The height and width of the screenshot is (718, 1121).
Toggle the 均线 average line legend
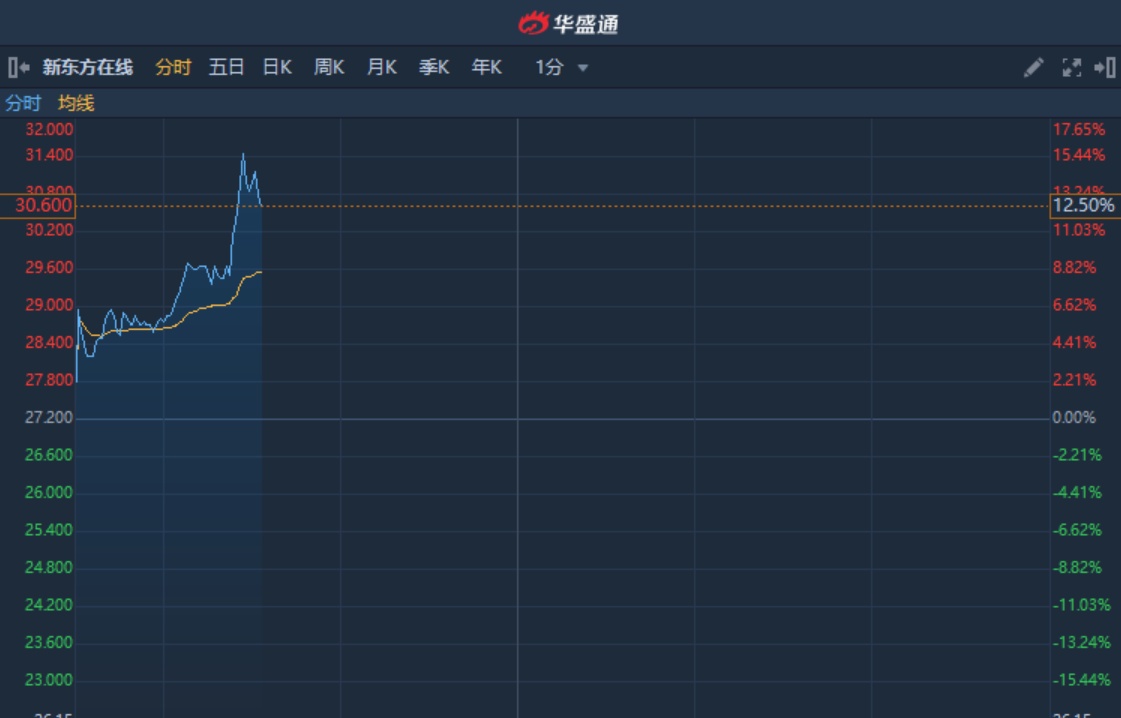tap(76, 103)
